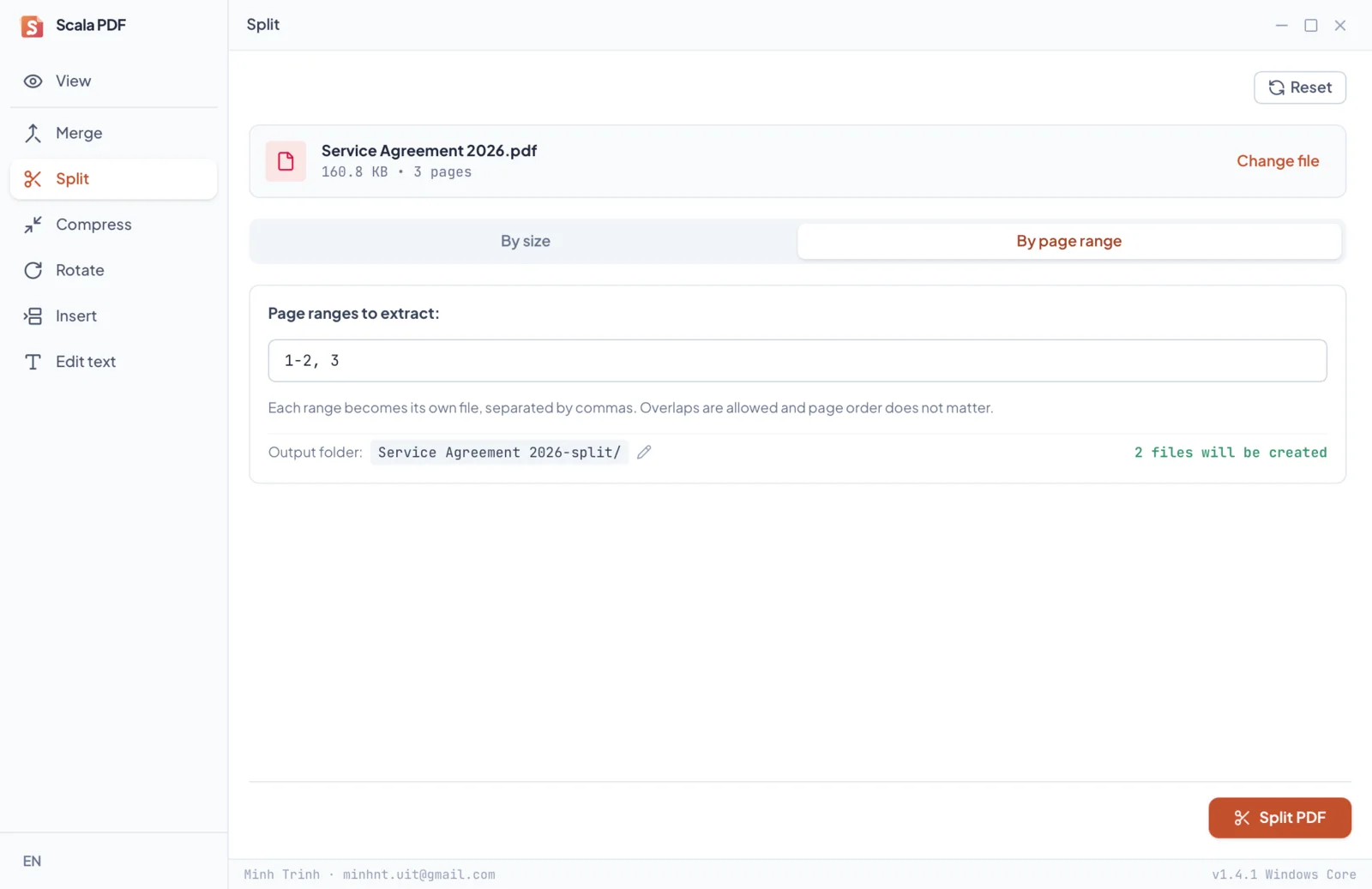Switch to the Rotate section
This screenshot has height=889, width=1372.
pos(113,270)
